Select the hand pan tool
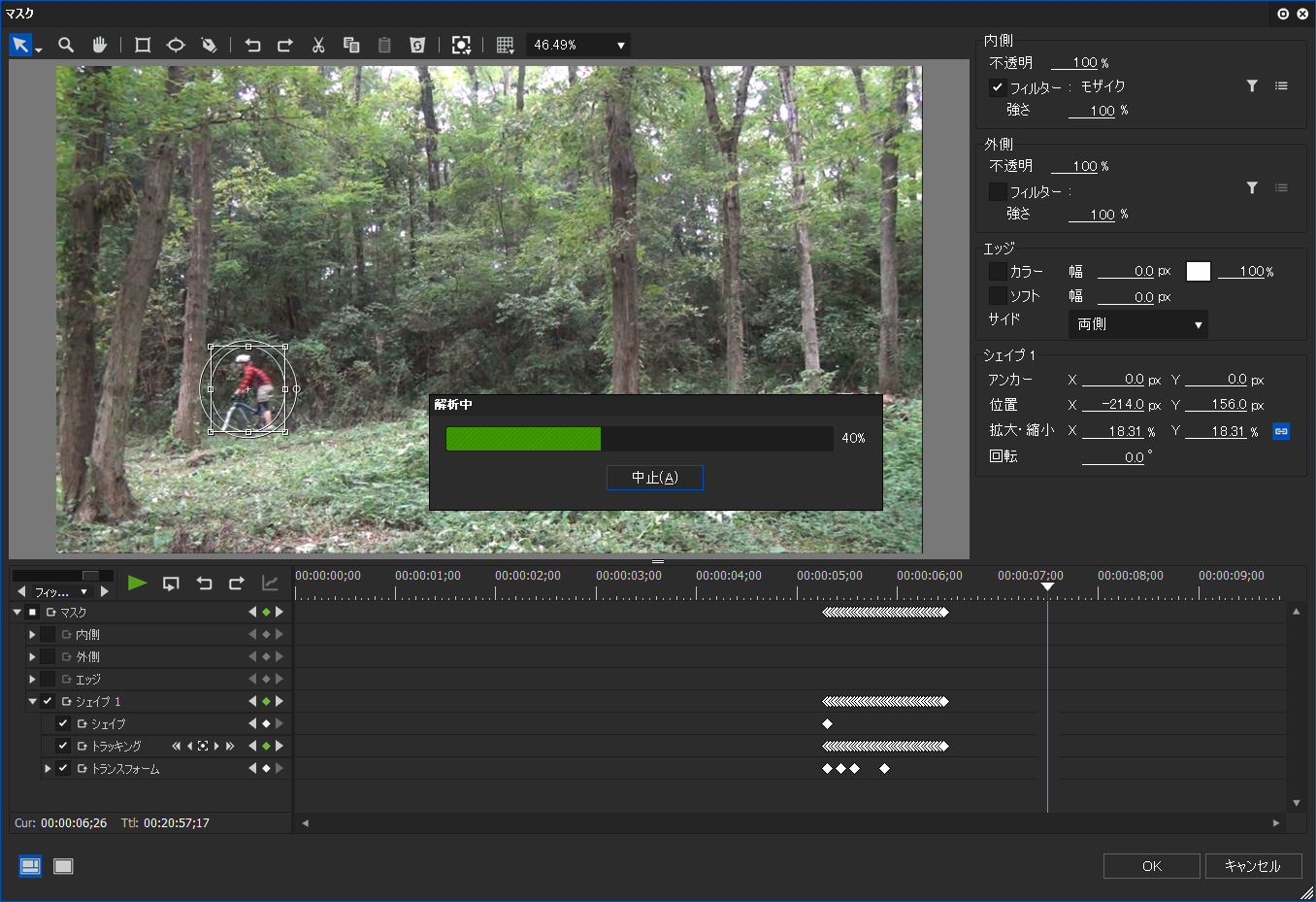This screenshot has width=1316, height=902. point(99,45)
